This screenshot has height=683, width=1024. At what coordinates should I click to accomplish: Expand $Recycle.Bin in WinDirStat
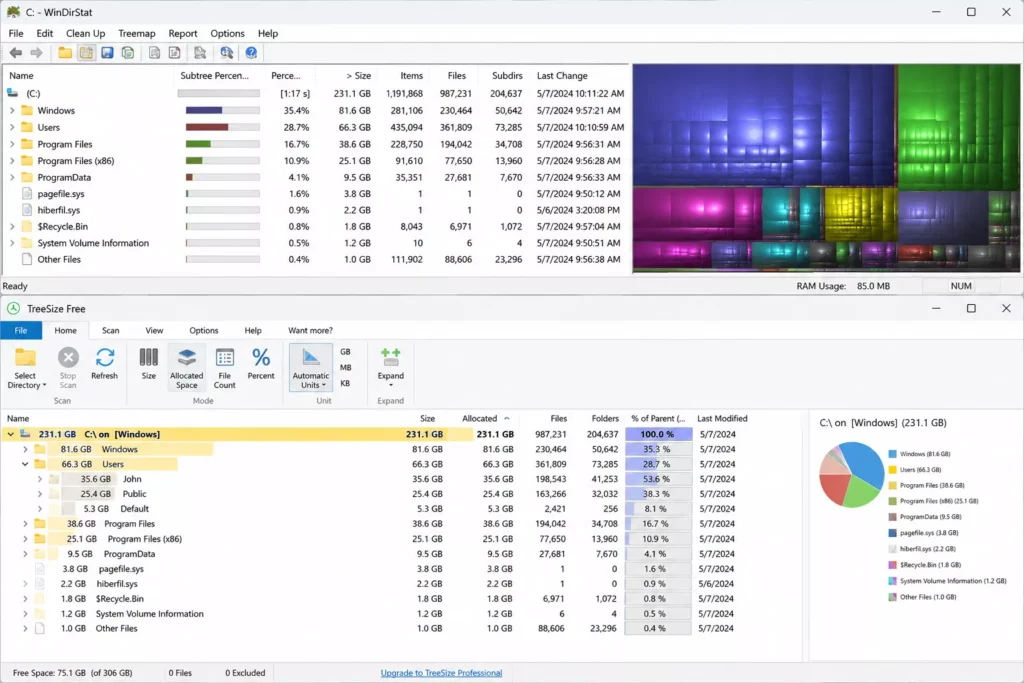(12, 227)
